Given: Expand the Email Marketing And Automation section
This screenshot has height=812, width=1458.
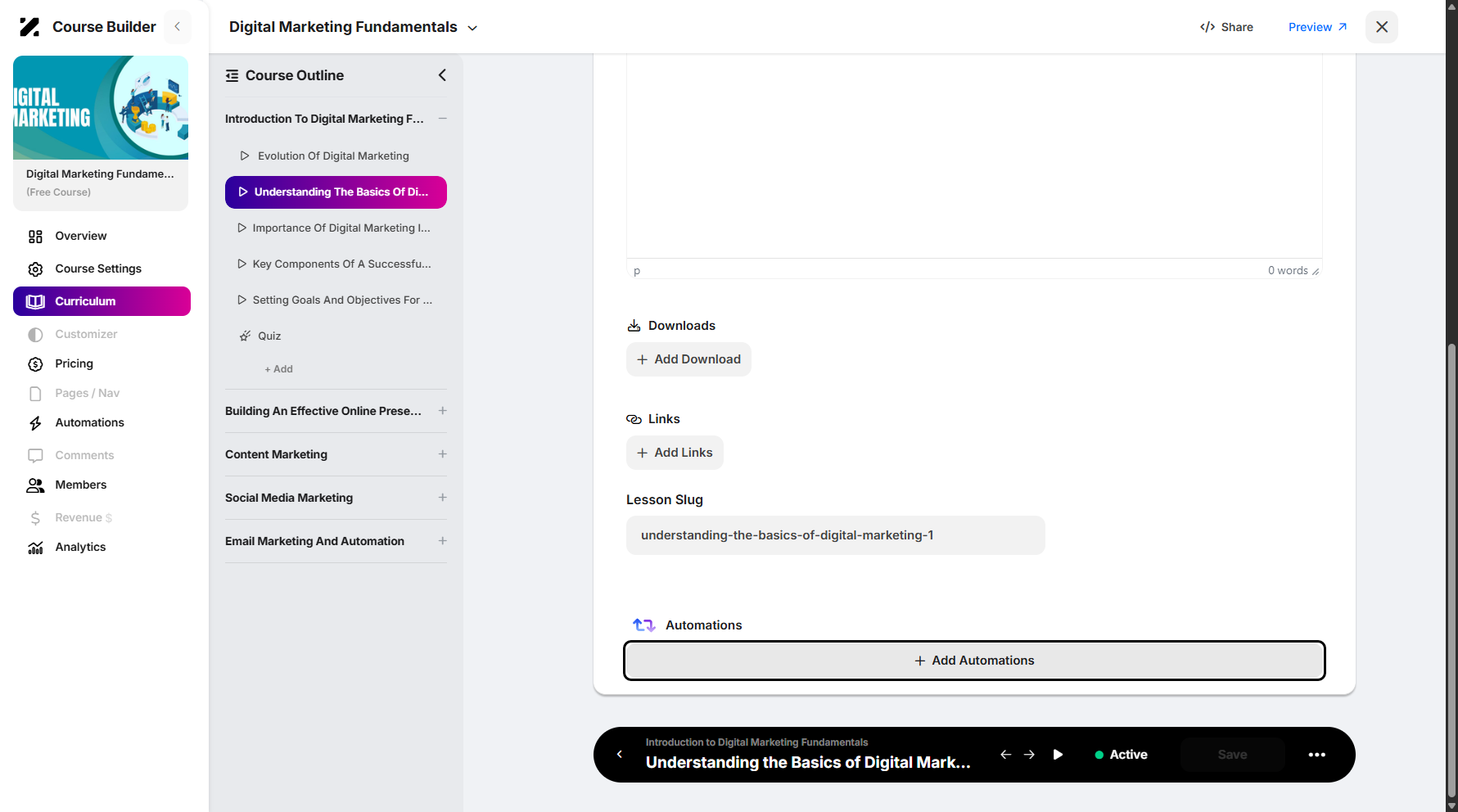Looking at the screenshot, I should 442,541.
